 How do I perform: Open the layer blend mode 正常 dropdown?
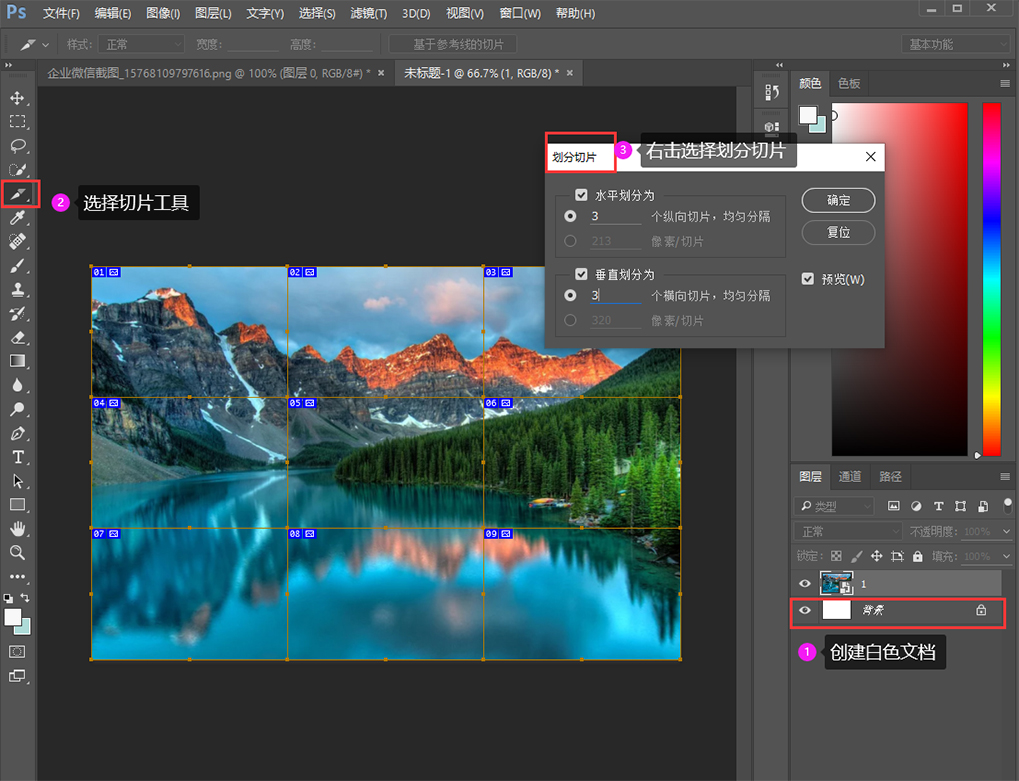tap(847, 532)
